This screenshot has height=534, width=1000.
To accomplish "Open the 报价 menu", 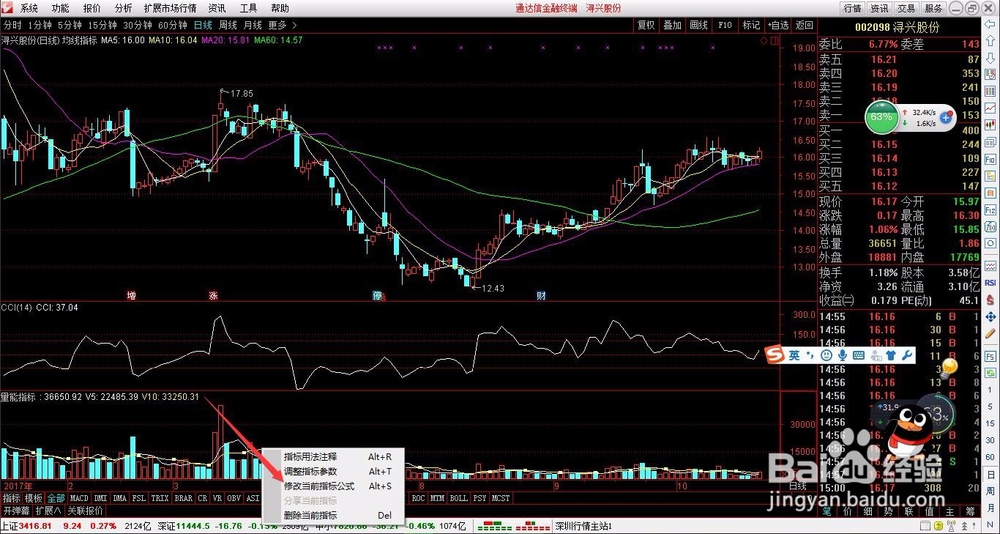I will pyautogui.click(x=92, y=8).
